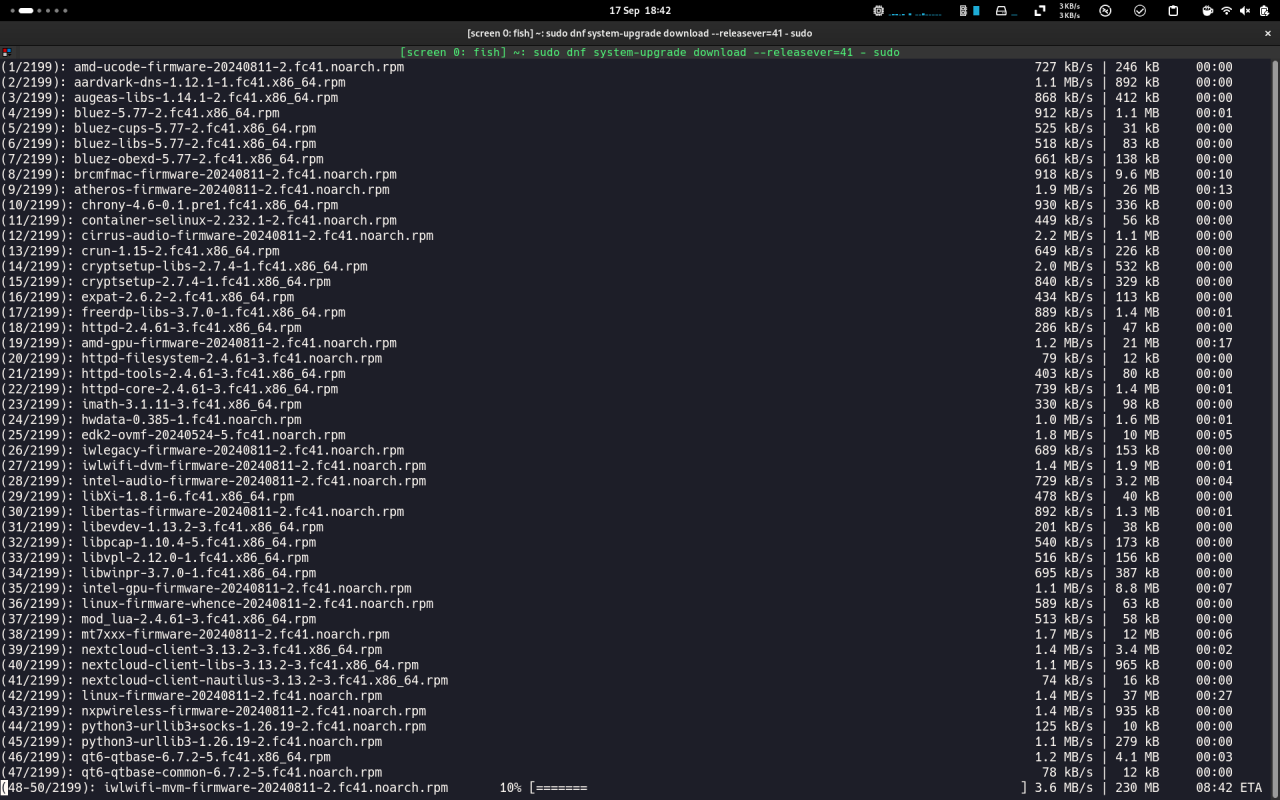Enable location via the crossed compass icon

coord(1105,11)
